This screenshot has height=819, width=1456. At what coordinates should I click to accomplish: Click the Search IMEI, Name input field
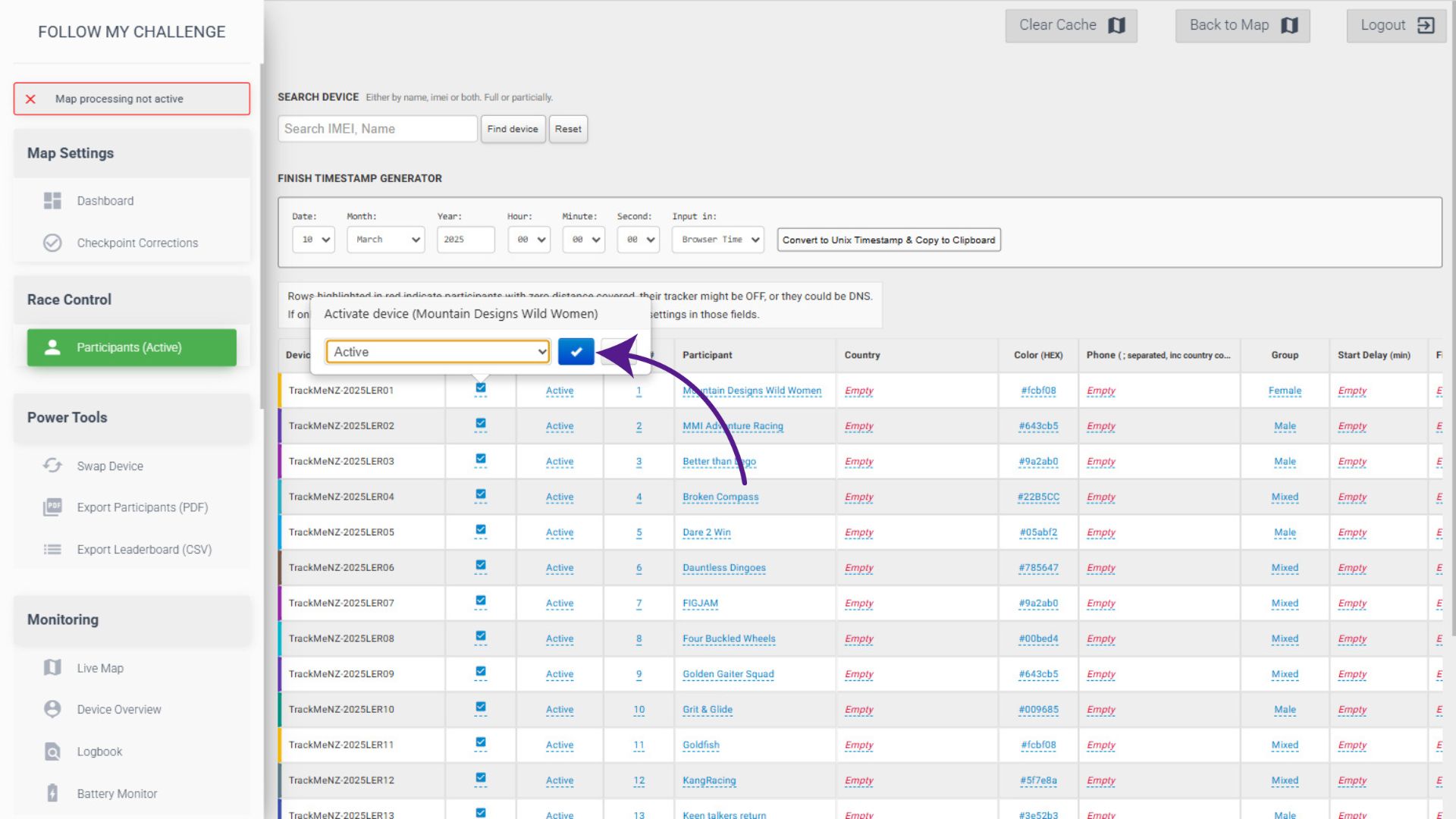[x=377, y=129]
